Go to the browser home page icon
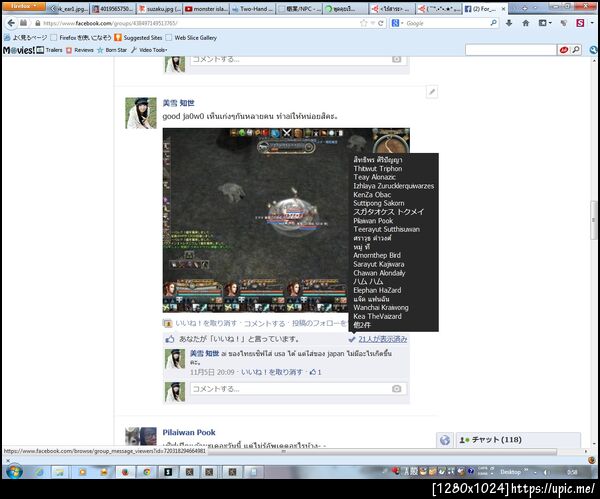 [526, 23]
